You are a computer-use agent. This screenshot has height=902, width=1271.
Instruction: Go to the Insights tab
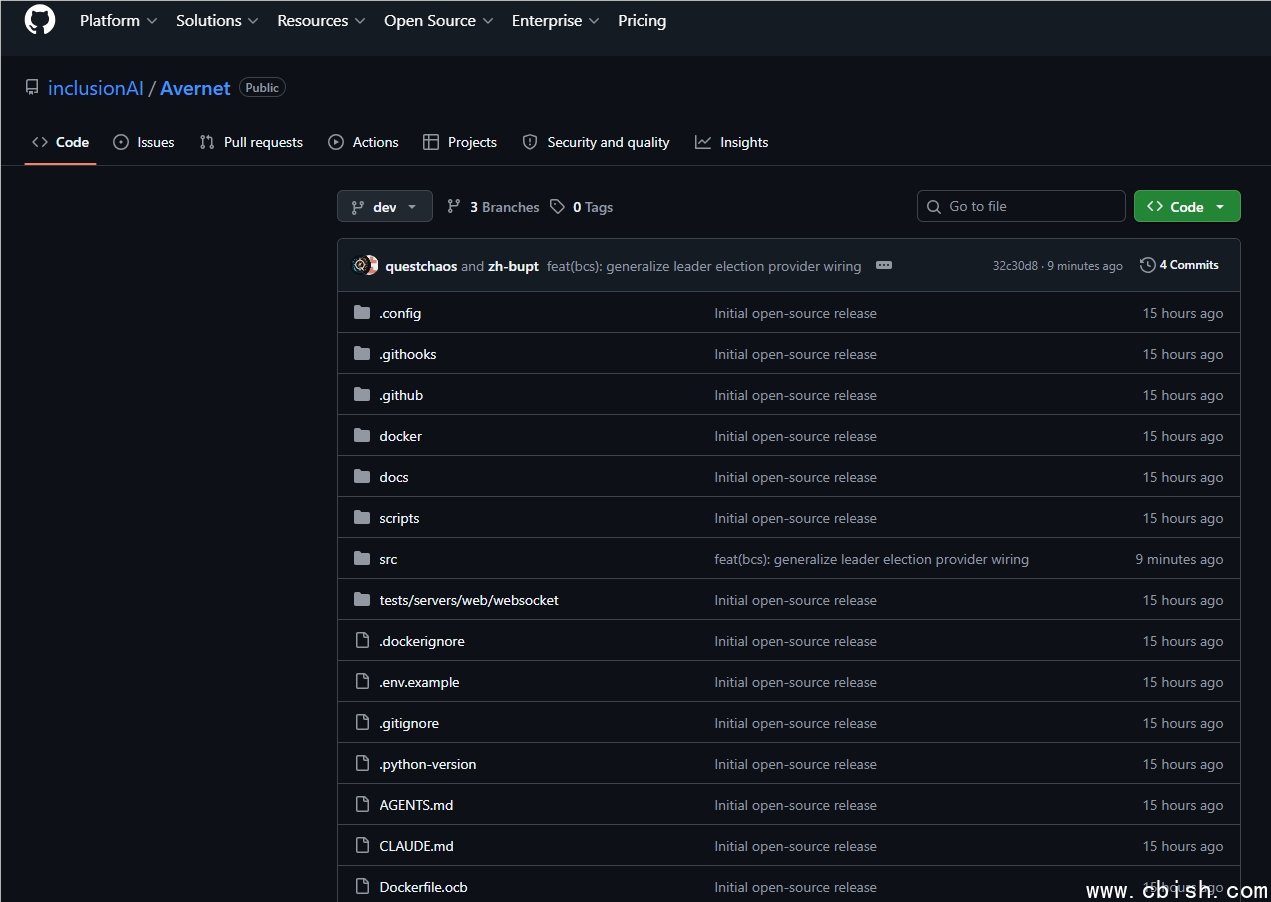click(x=732, y=142)
